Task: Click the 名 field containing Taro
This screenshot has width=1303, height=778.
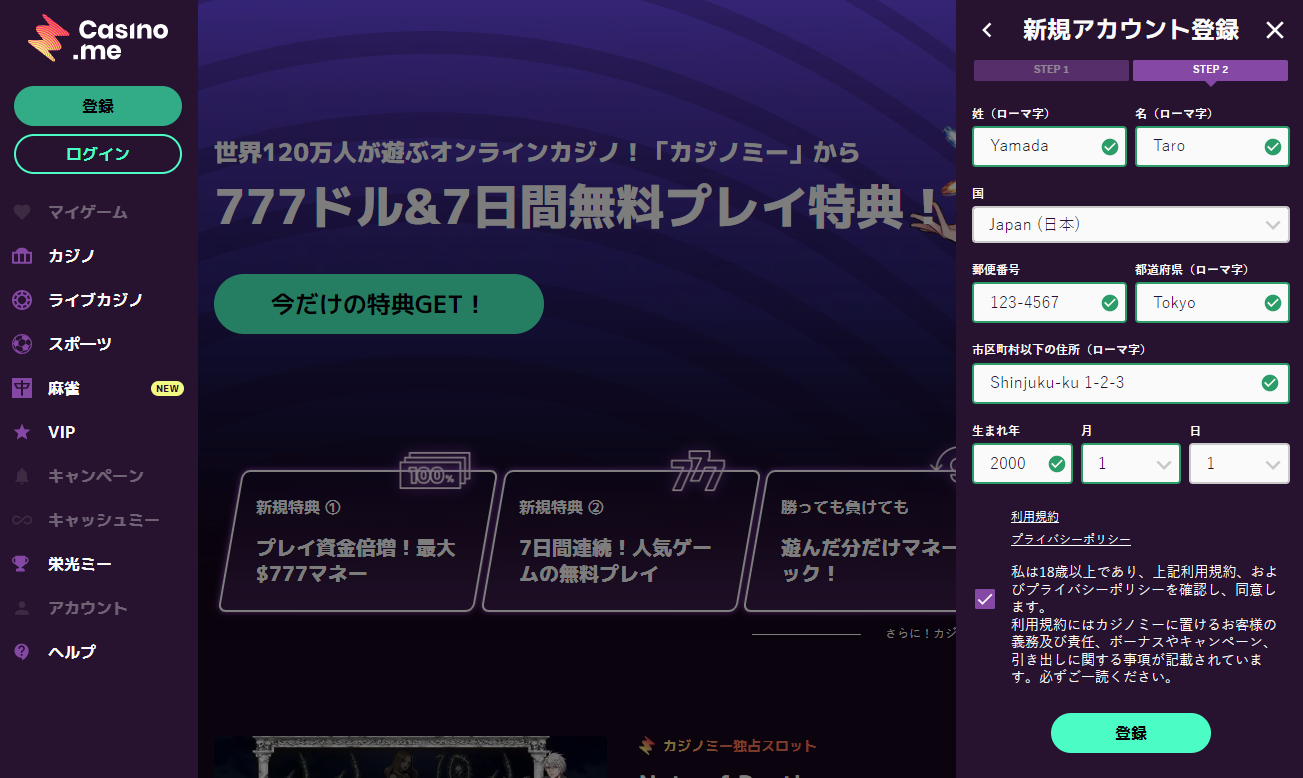Action: [1212, 146]
